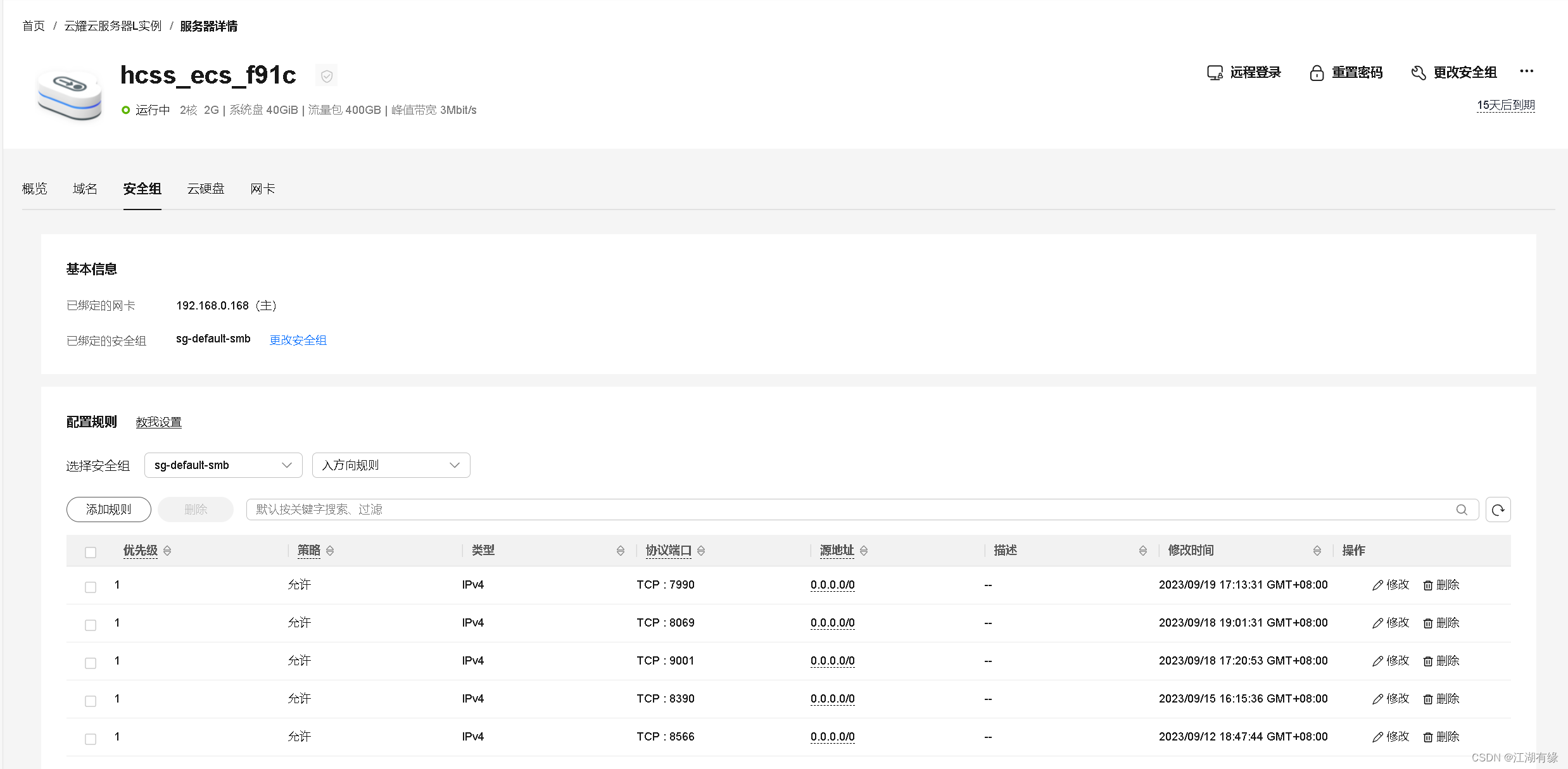Click the 更改安全组 blue link

pyautogui.click(x=298, y=340)
